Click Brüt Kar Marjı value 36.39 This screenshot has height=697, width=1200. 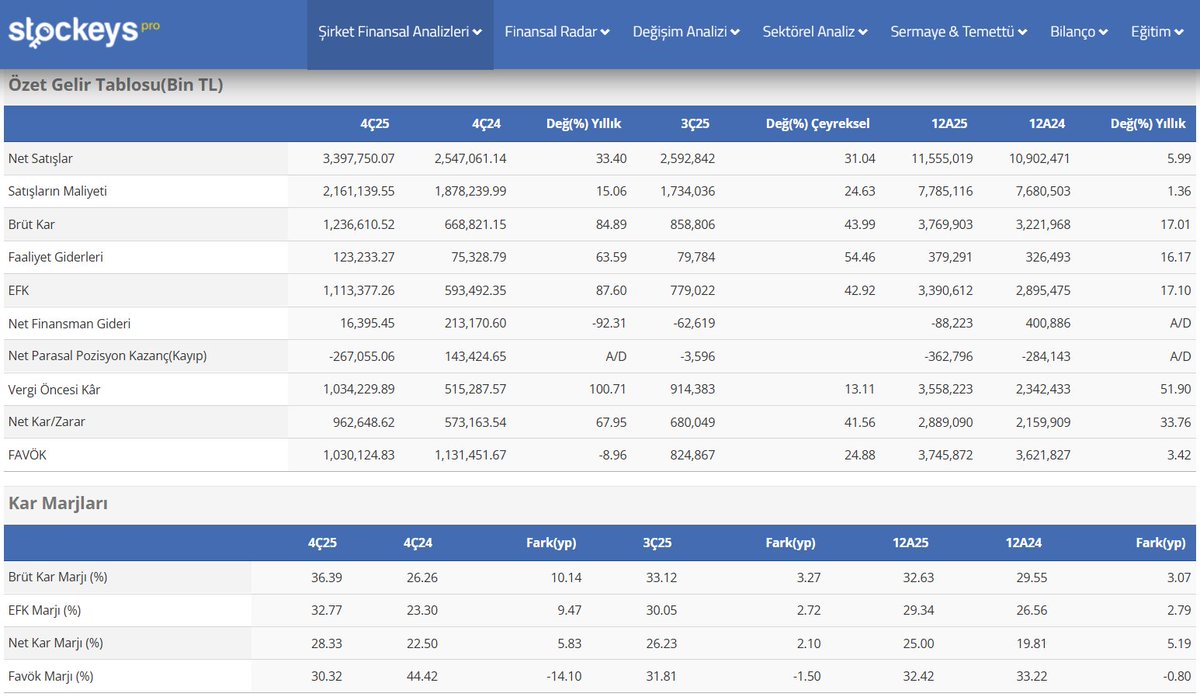pos(326,577)
